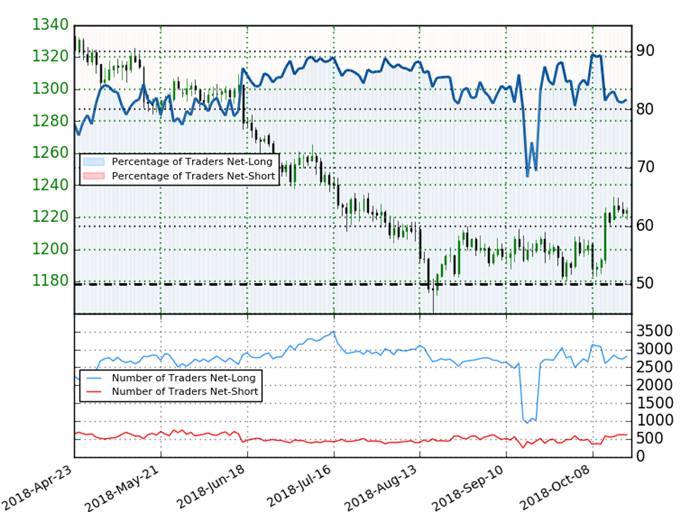Click the 2018-Sep-10 date label
Image resolution: width=680 pixels, height=512 pixels.
[468, 488]
